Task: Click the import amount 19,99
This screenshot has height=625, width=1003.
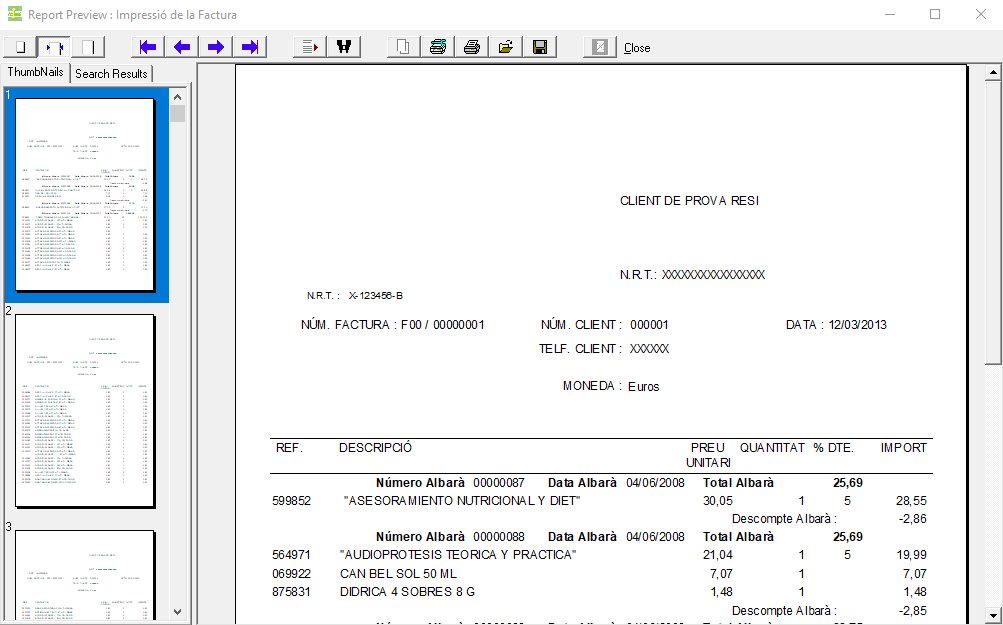Action: point(912,555)
